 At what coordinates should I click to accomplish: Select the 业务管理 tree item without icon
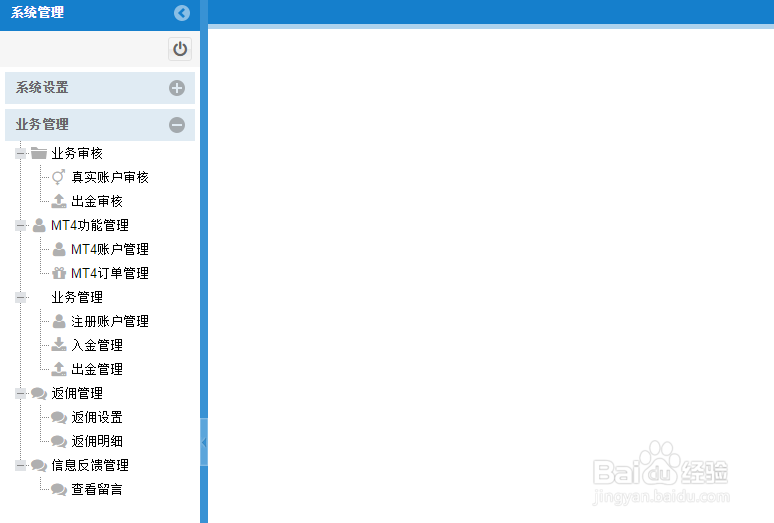coord(77,298)
